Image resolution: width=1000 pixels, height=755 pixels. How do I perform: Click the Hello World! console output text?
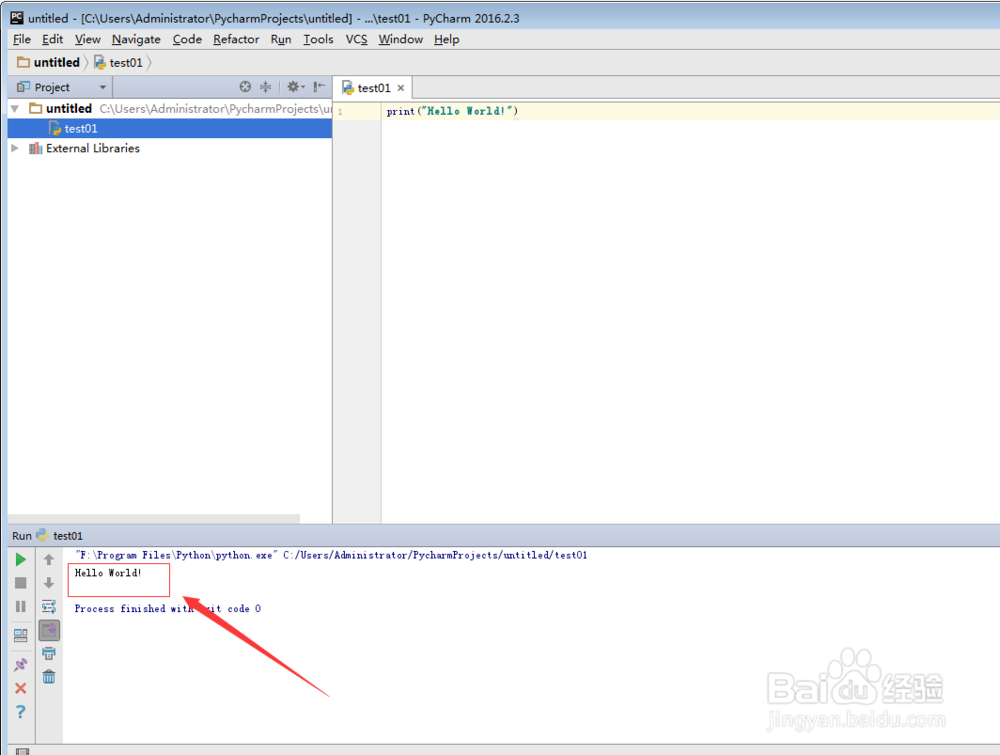pos(108,573)
